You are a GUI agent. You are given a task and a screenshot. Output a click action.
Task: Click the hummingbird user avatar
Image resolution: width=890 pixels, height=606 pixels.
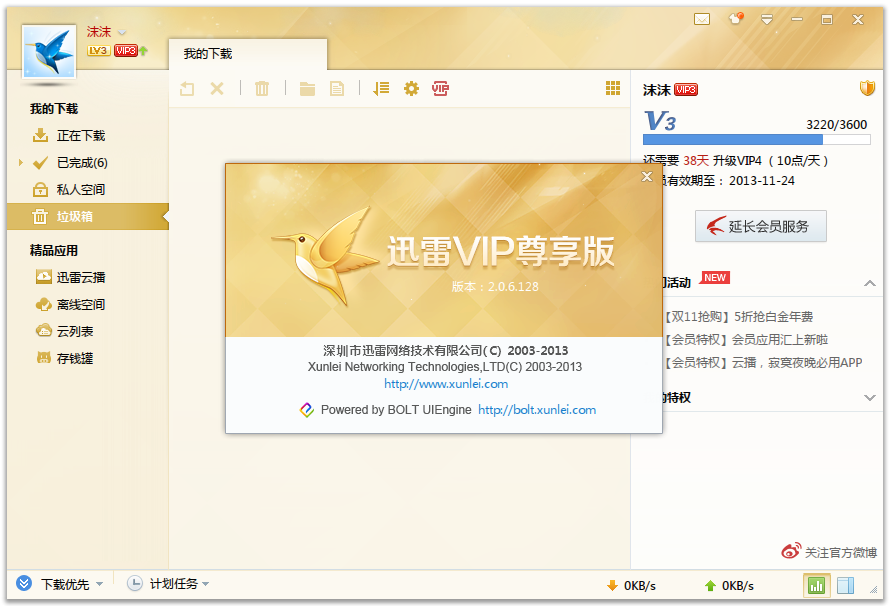(x=49, y=51)
